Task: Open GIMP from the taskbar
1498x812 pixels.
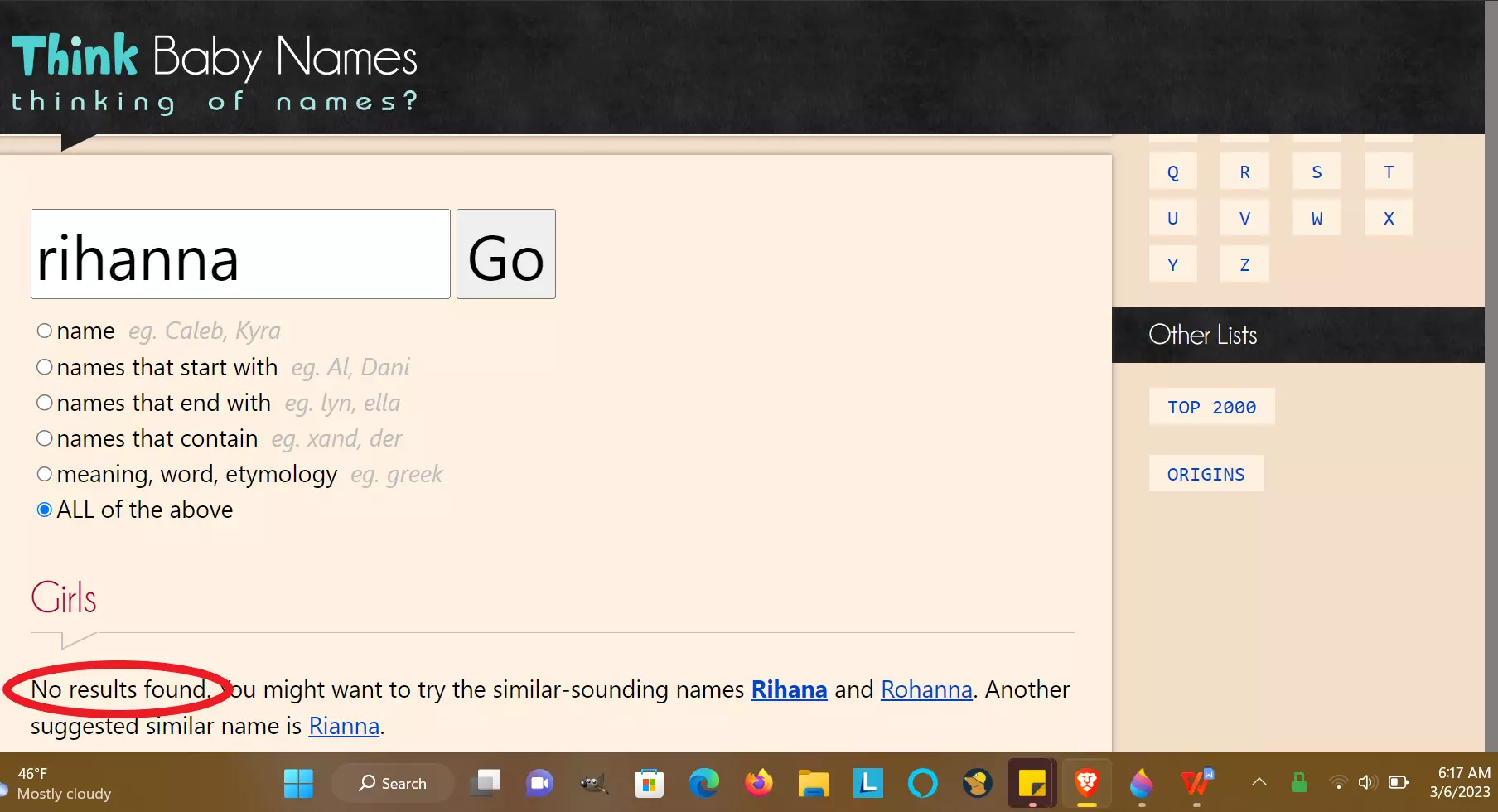Action: pos(594,783)
